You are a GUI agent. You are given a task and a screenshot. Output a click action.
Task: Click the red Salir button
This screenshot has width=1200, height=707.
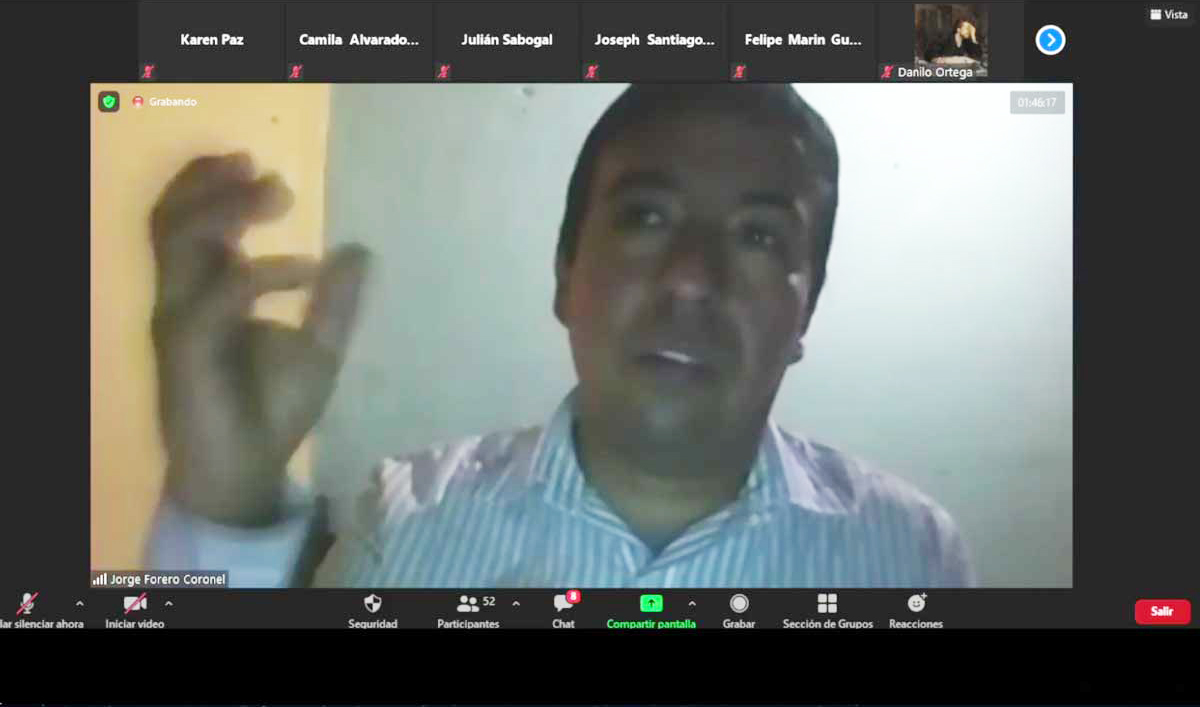tap(1162, 612)
